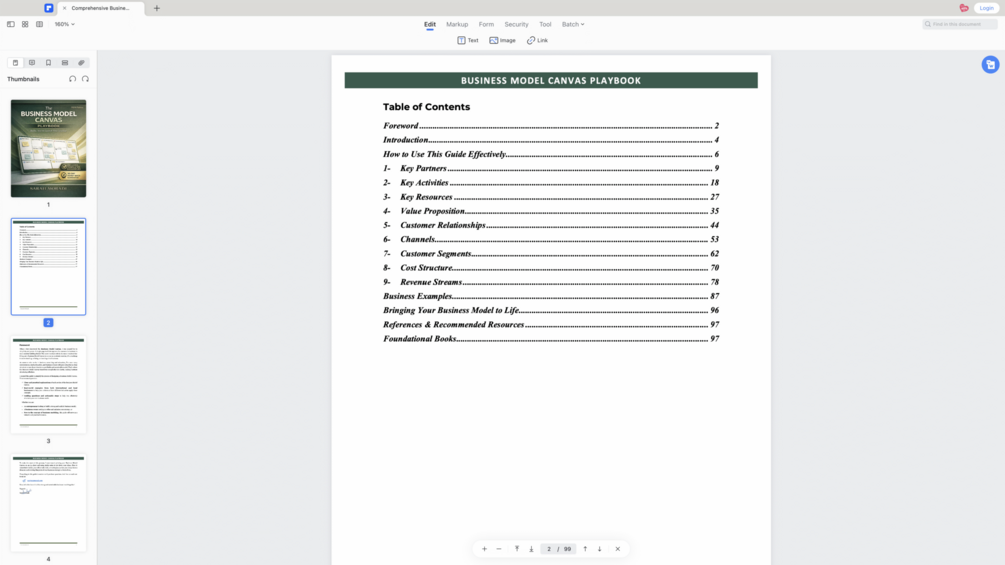The height and width of the screenshot is (565, 1005).
Task: Open the Markup tab
Action: (457, 24)
